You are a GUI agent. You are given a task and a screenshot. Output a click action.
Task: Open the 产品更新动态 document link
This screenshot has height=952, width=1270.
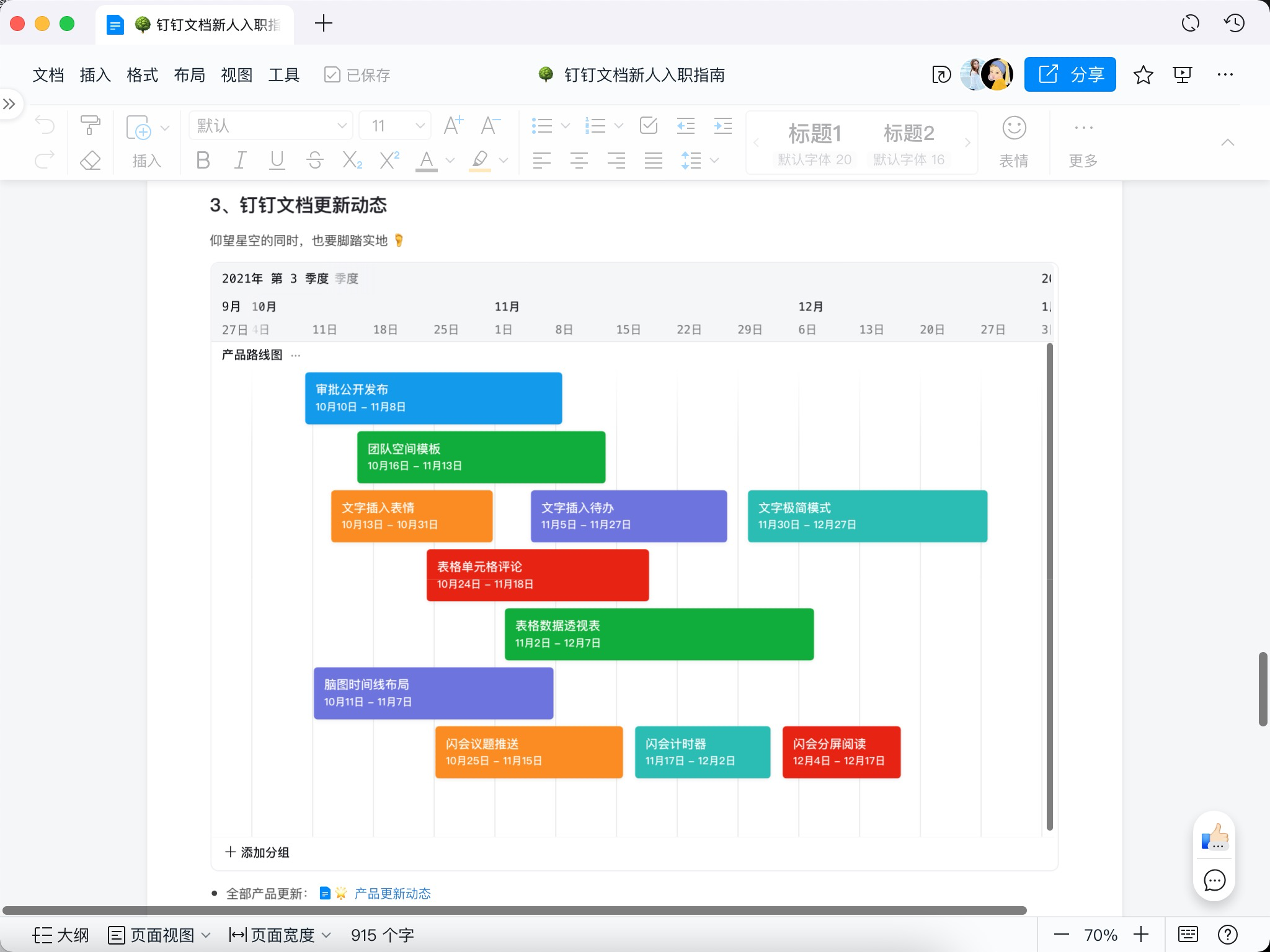(393, 893)
